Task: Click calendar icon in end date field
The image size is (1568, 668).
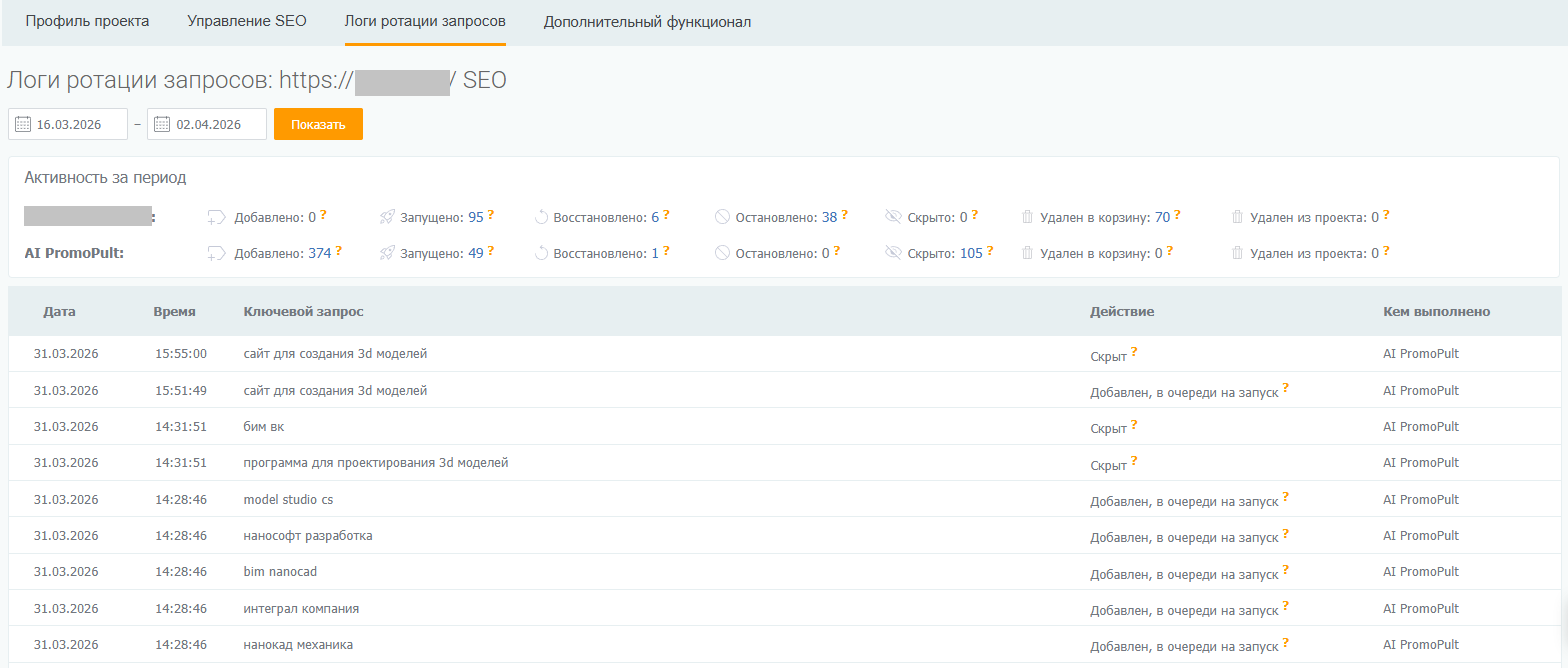Action: click(162, 125)
